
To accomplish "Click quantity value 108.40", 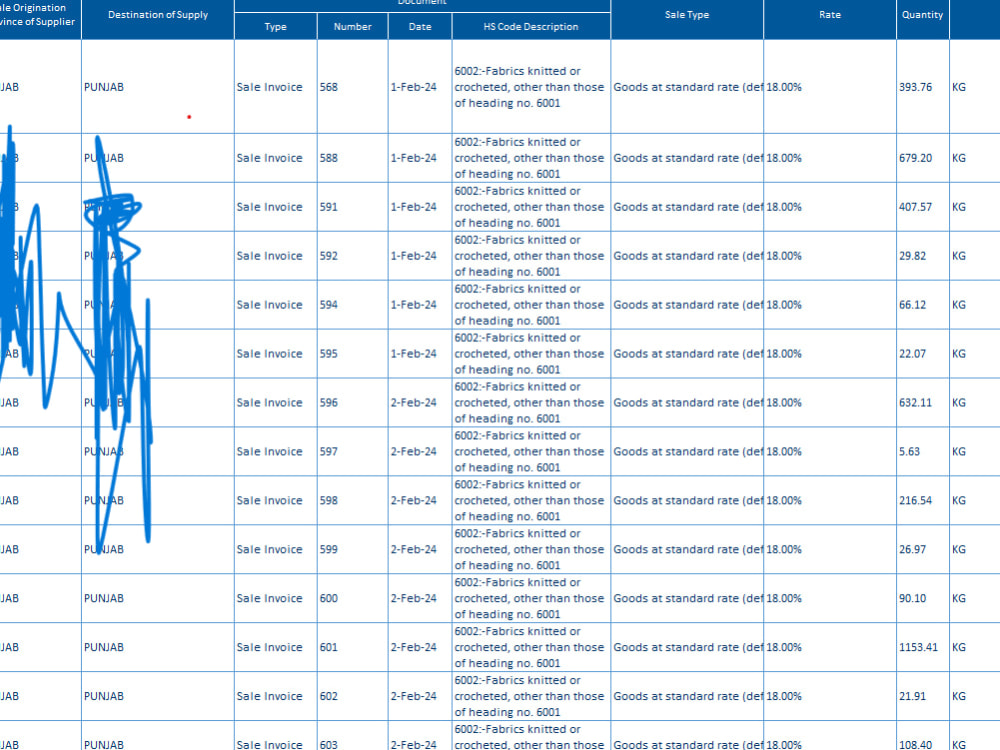I will pyautogui.click(x=915, y=744).
